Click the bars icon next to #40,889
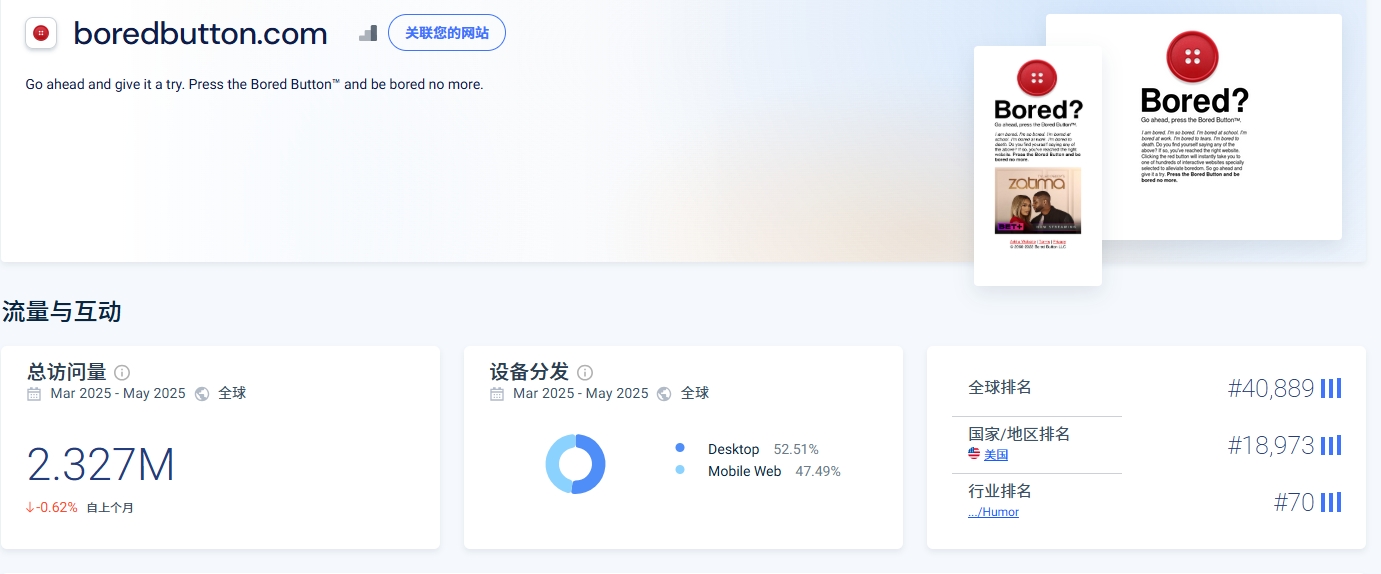Screen dimensions: 1381x574 [x=1331, y=388]
